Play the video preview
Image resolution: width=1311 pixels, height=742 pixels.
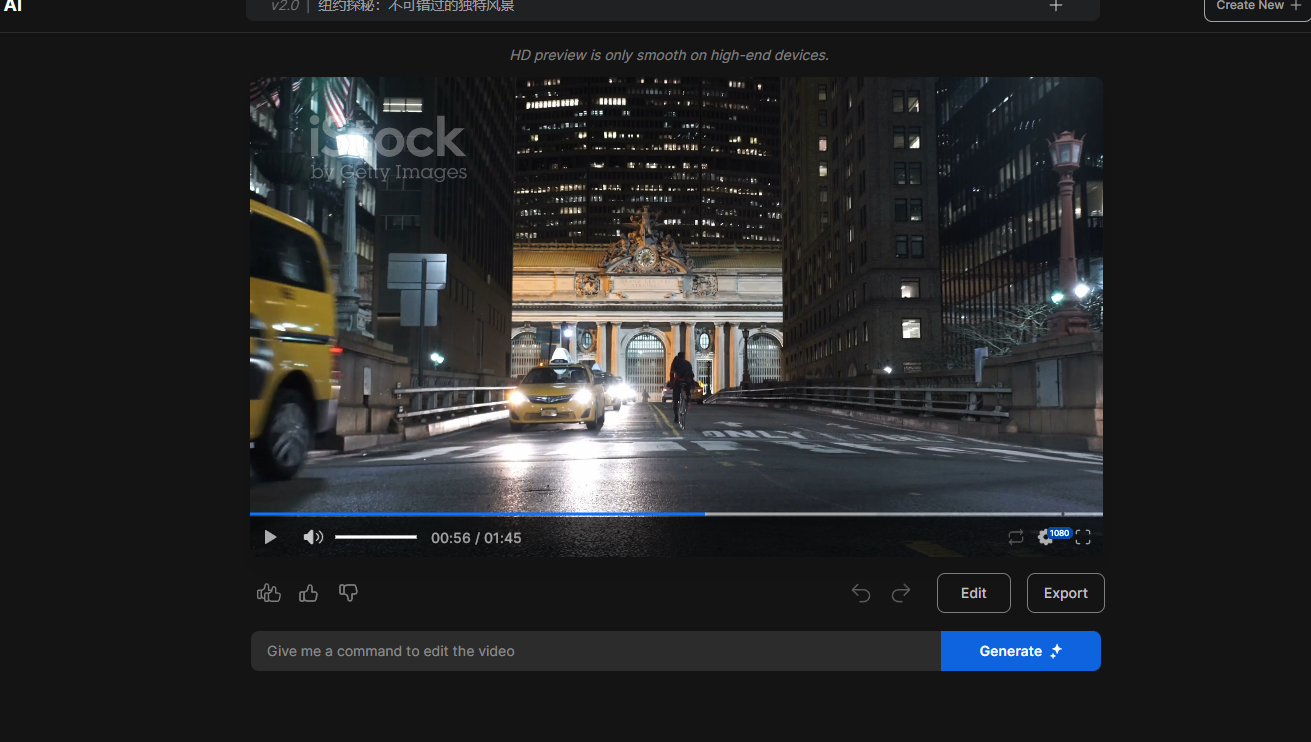(x=270, y=537)
